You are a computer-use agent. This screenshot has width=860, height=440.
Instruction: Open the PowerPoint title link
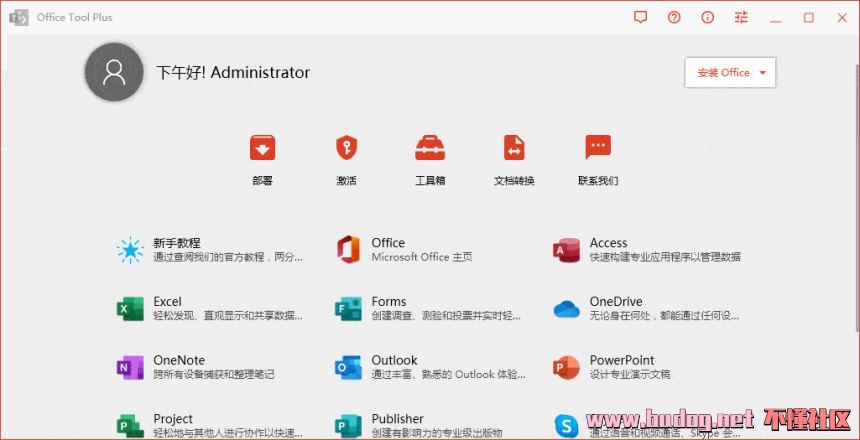pos(622,360)
